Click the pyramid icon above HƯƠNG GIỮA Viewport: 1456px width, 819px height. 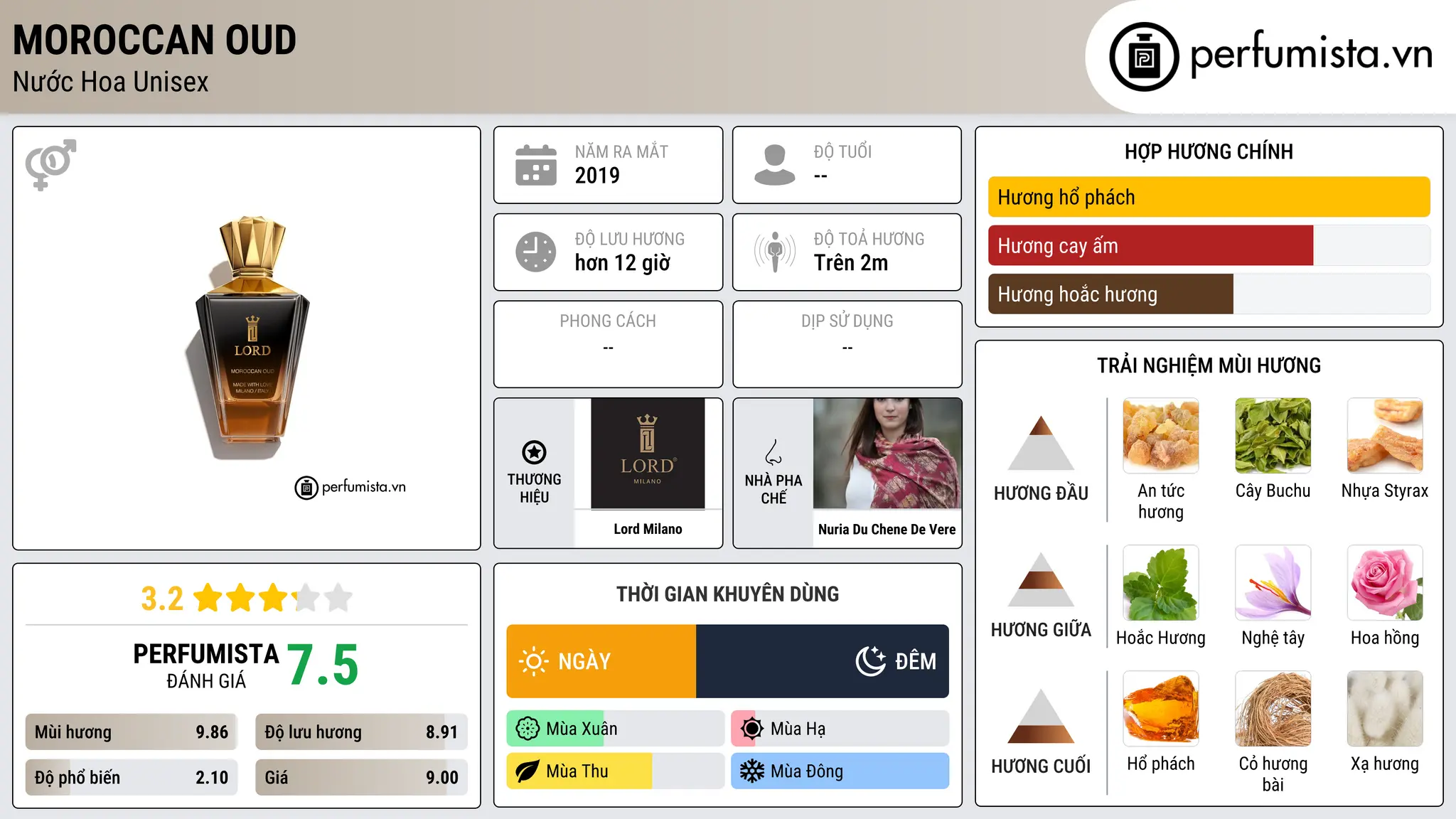pos(1041,580)
